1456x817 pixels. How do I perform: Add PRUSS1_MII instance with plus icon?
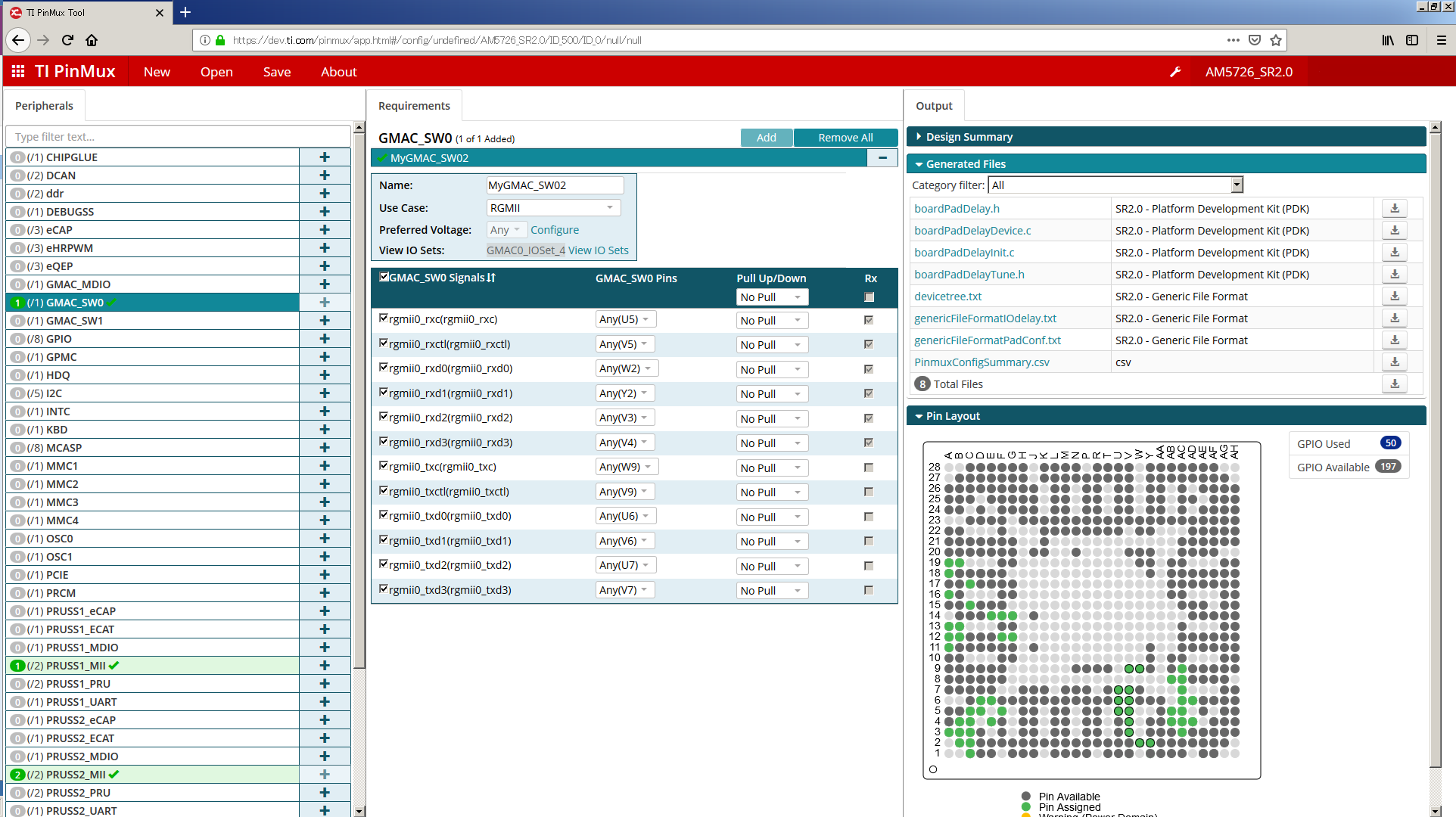coord(325,666)
